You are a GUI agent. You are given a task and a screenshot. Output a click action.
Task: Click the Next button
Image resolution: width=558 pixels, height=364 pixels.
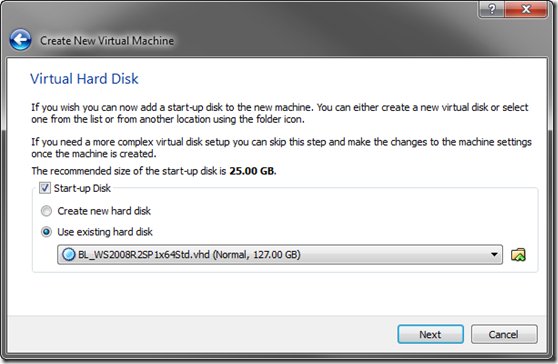430,334
